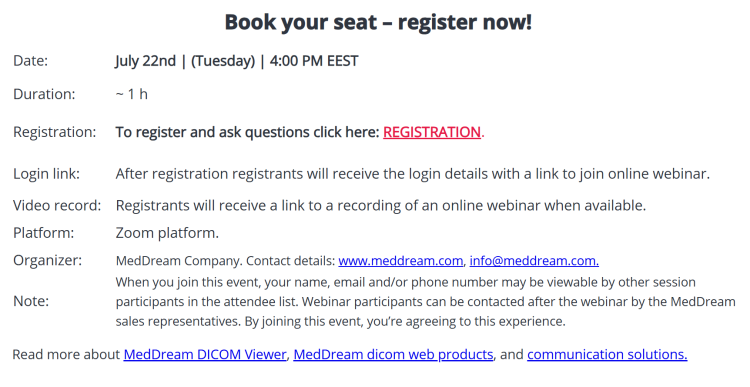Click the 'Zoom platform.' text
750x387 pixels.
click(167, 233)
